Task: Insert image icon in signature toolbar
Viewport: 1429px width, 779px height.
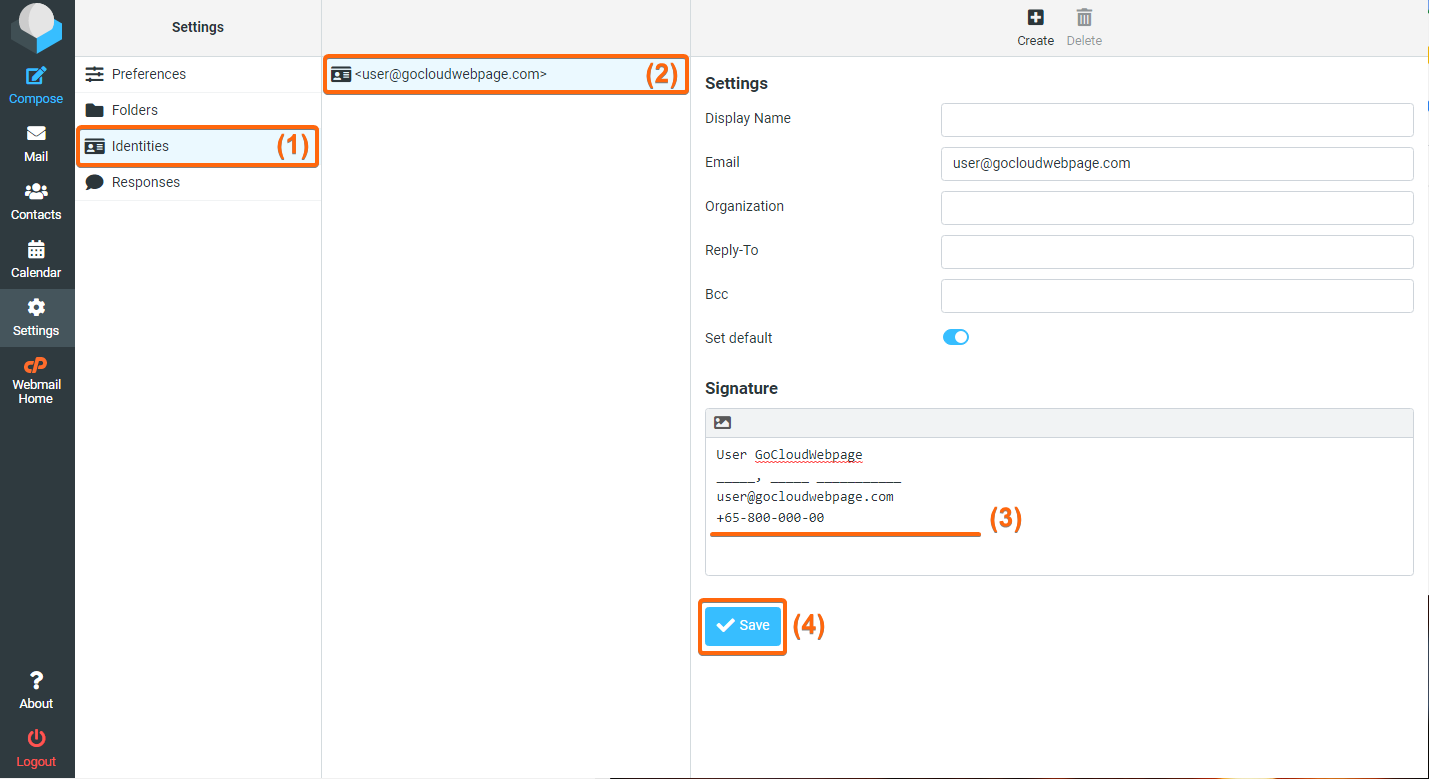Action: [x=722, y=423]
